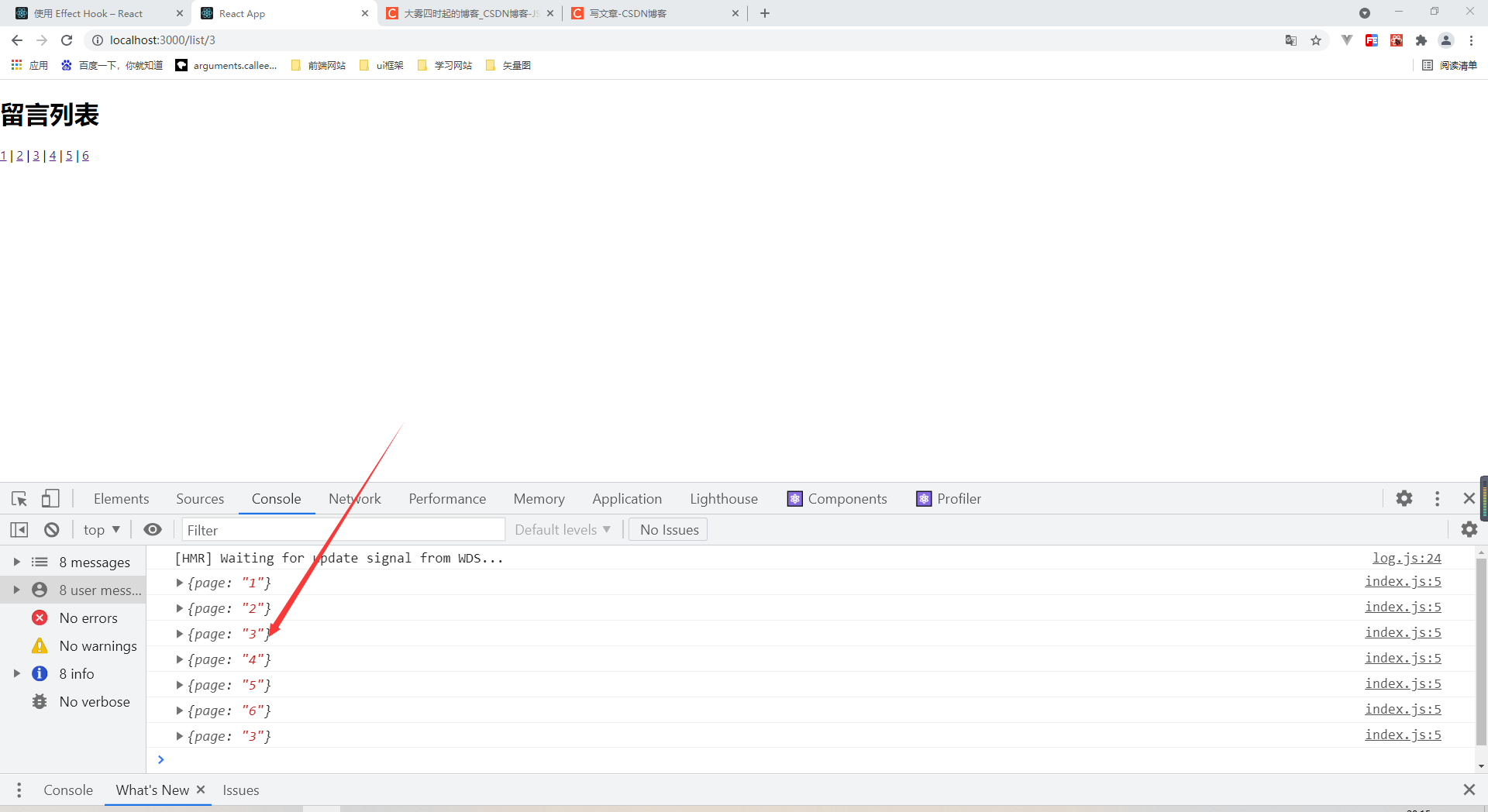
Task: Close the bottom drawer
Action: coord(1469,790)
